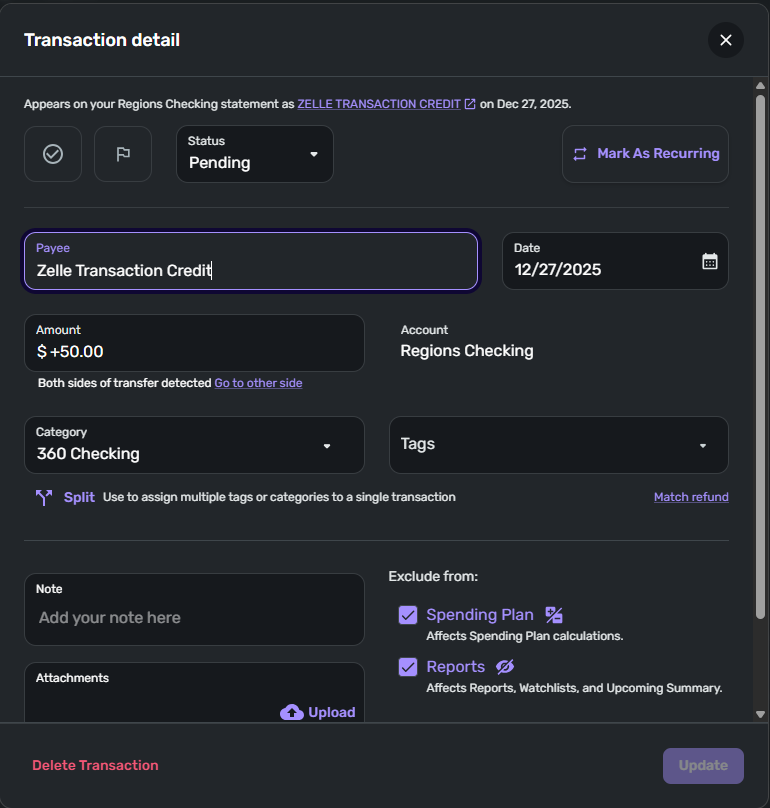Click the scrollbar down arrow
770x808 pixels.
point(760,714)
